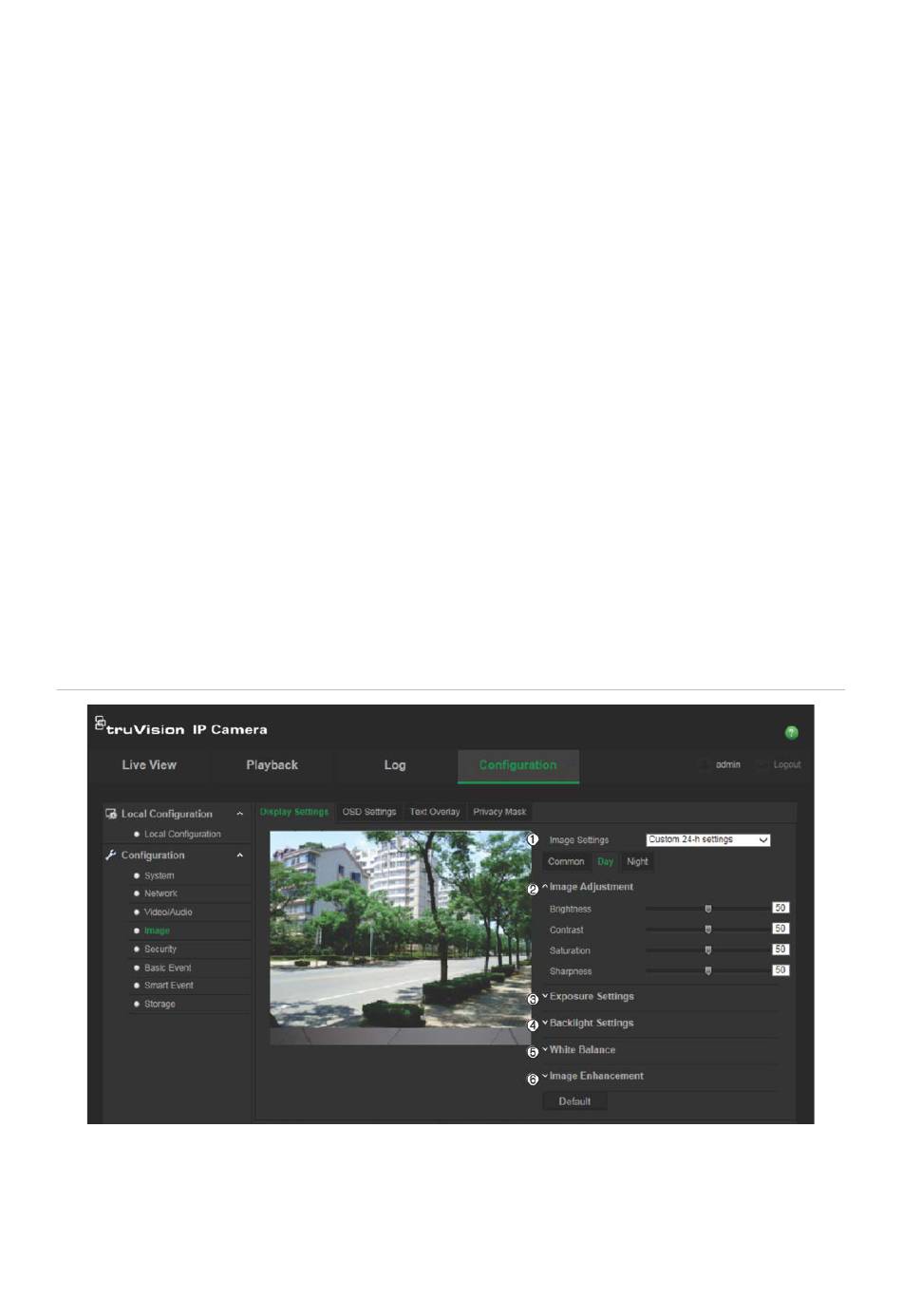Collapse the Local Configuration section arrow

click(239, 814)
